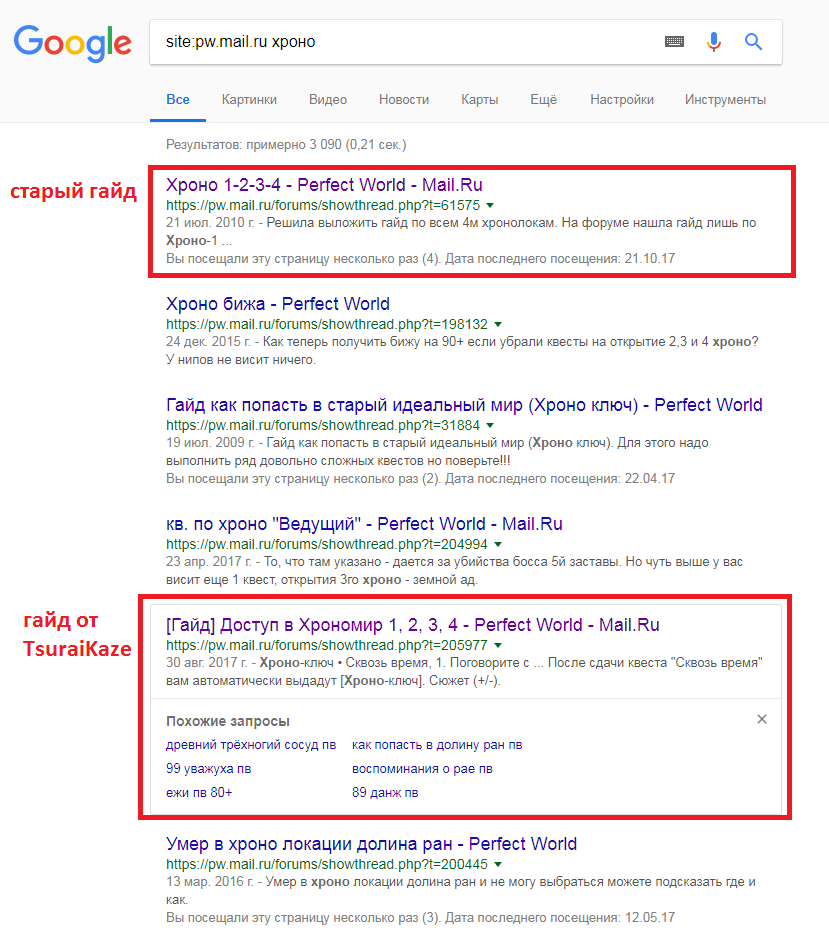The image size is (829, 937).
Task: Expand dropdown arrow next to t=198132 URL
Action: 498,324
